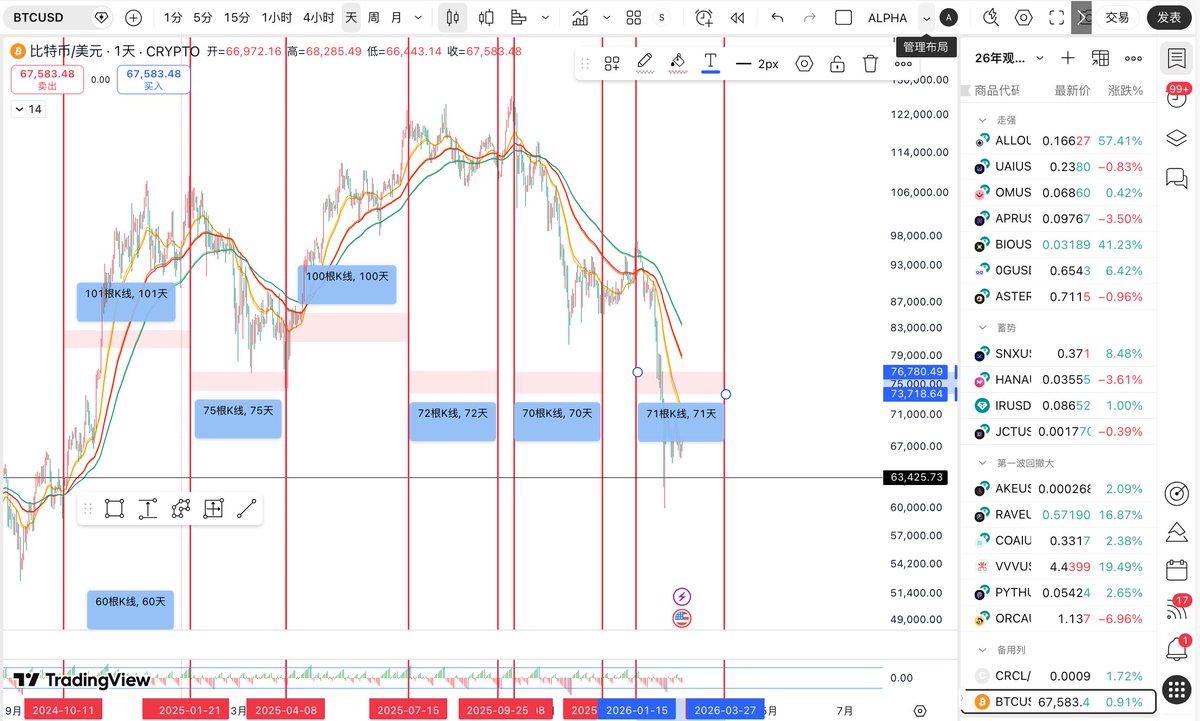Open the calendar icon in right sidebar

(x=1176, y=571)
